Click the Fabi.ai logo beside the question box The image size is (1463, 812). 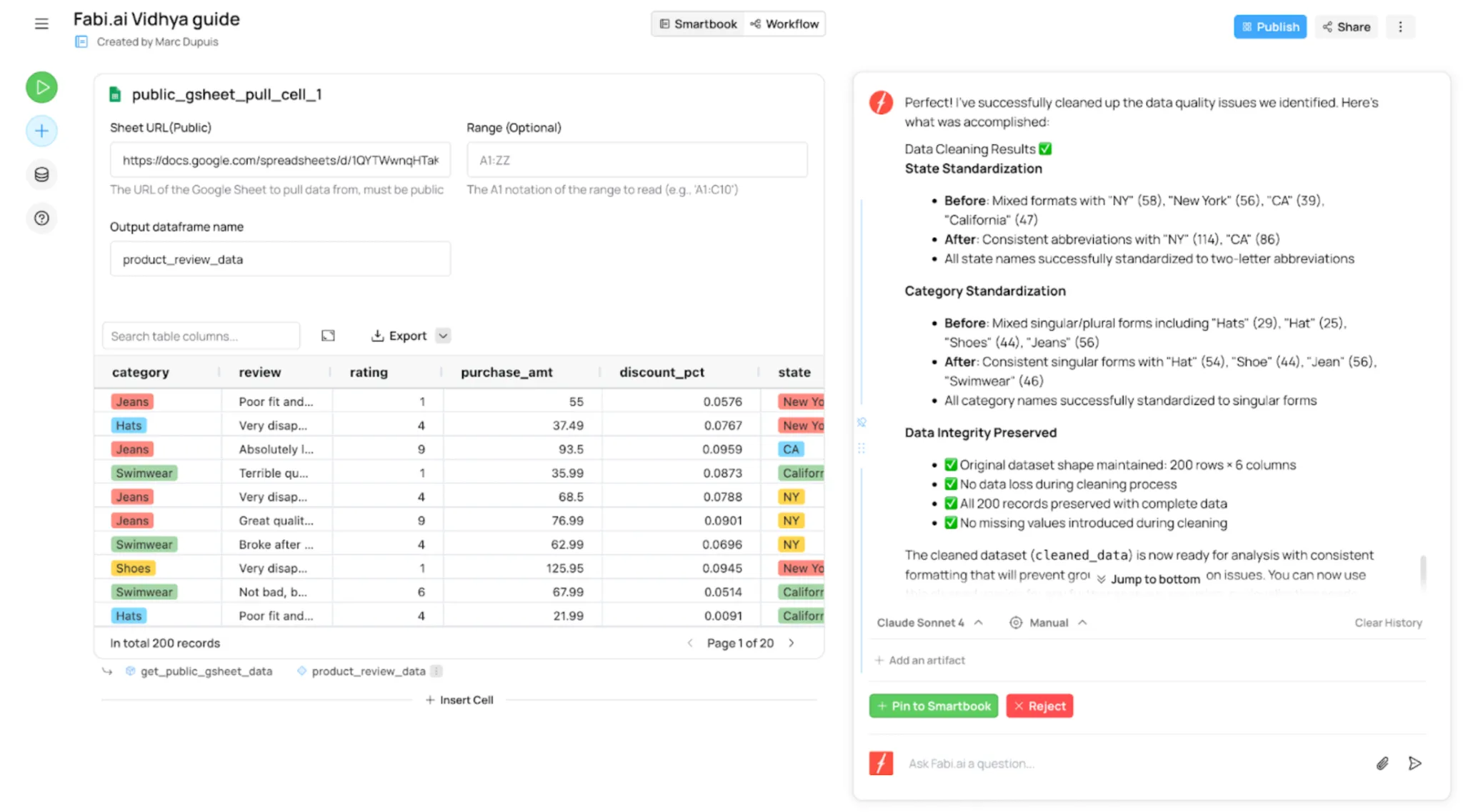click(x=881, y=763)
